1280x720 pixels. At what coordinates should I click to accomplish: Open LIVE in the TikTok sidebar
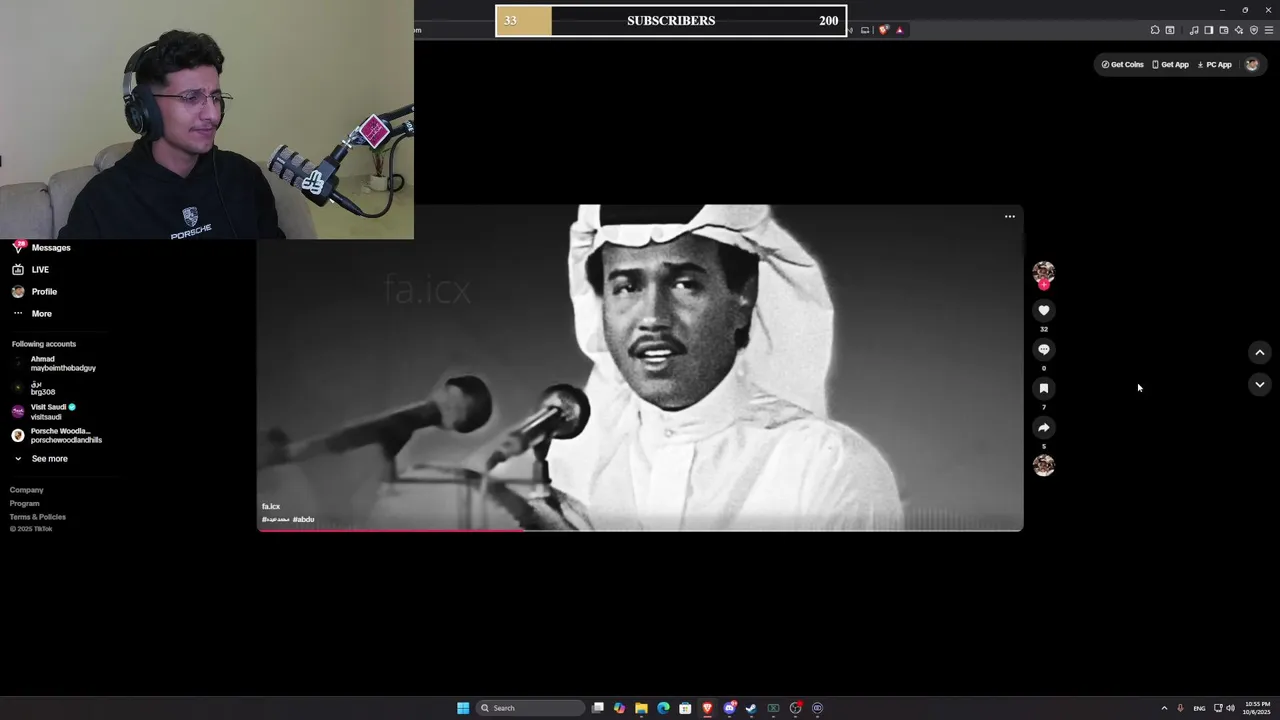(30, 270)
